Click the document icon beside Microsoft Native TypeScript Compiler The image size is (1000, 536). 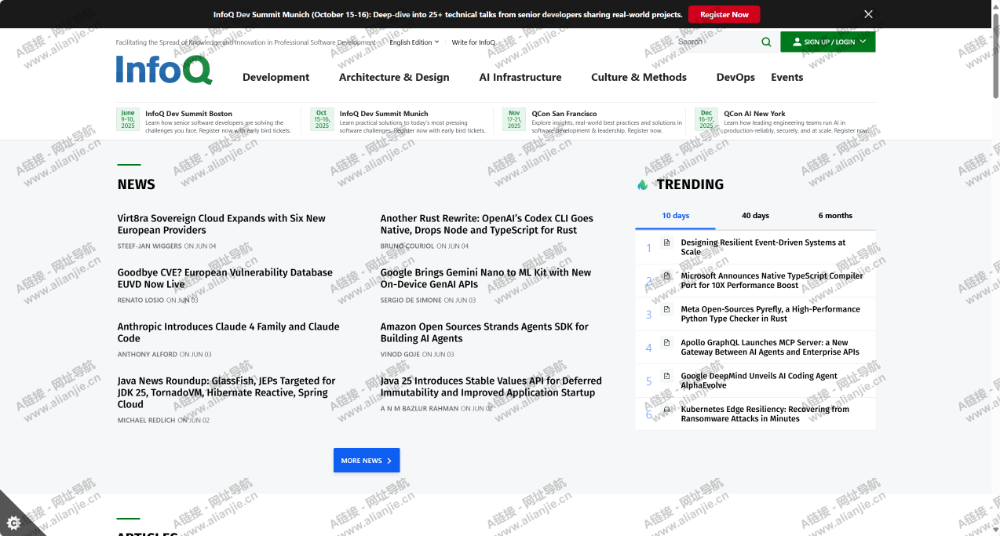pos(666,276)
